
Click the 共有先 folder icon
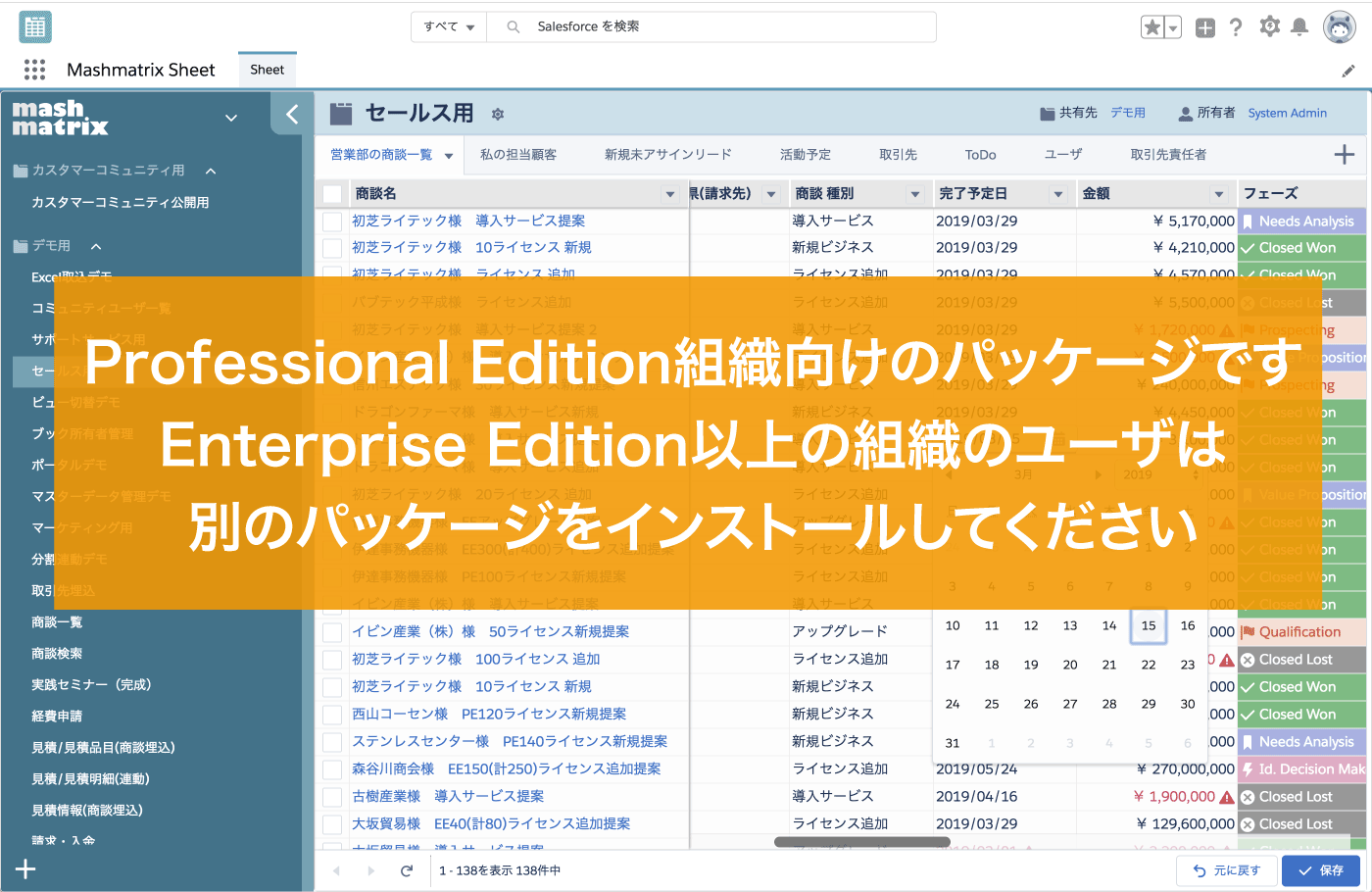point(1047,114)
